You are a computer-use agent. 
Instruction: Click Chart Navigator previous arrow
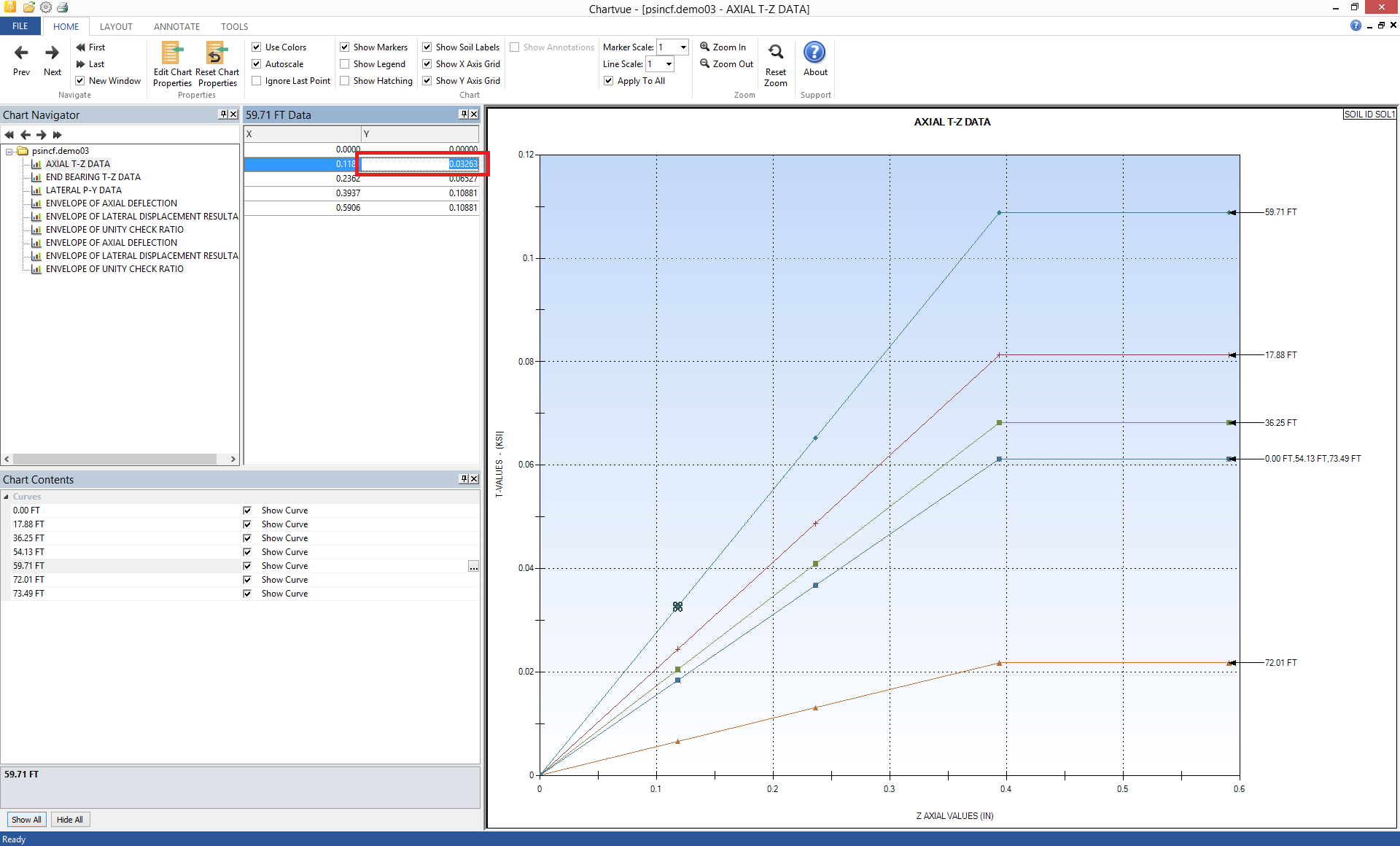pos(26,135)
